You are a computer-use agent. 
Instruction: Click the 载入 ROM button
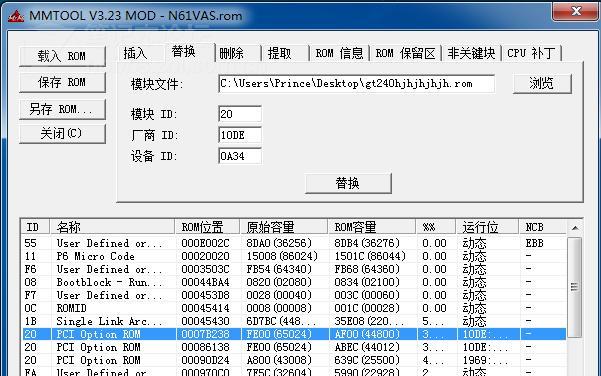pos(62,56)
